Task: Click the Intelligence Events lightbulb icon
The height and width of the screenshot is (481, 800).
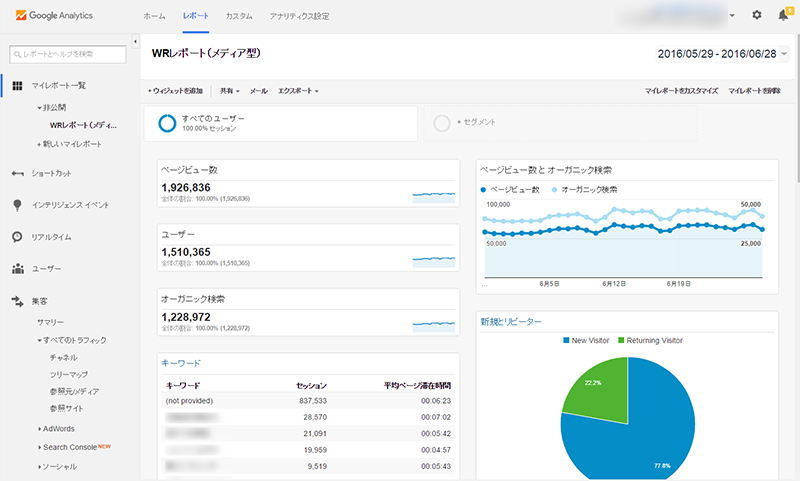Action: (x=17, y=205)
